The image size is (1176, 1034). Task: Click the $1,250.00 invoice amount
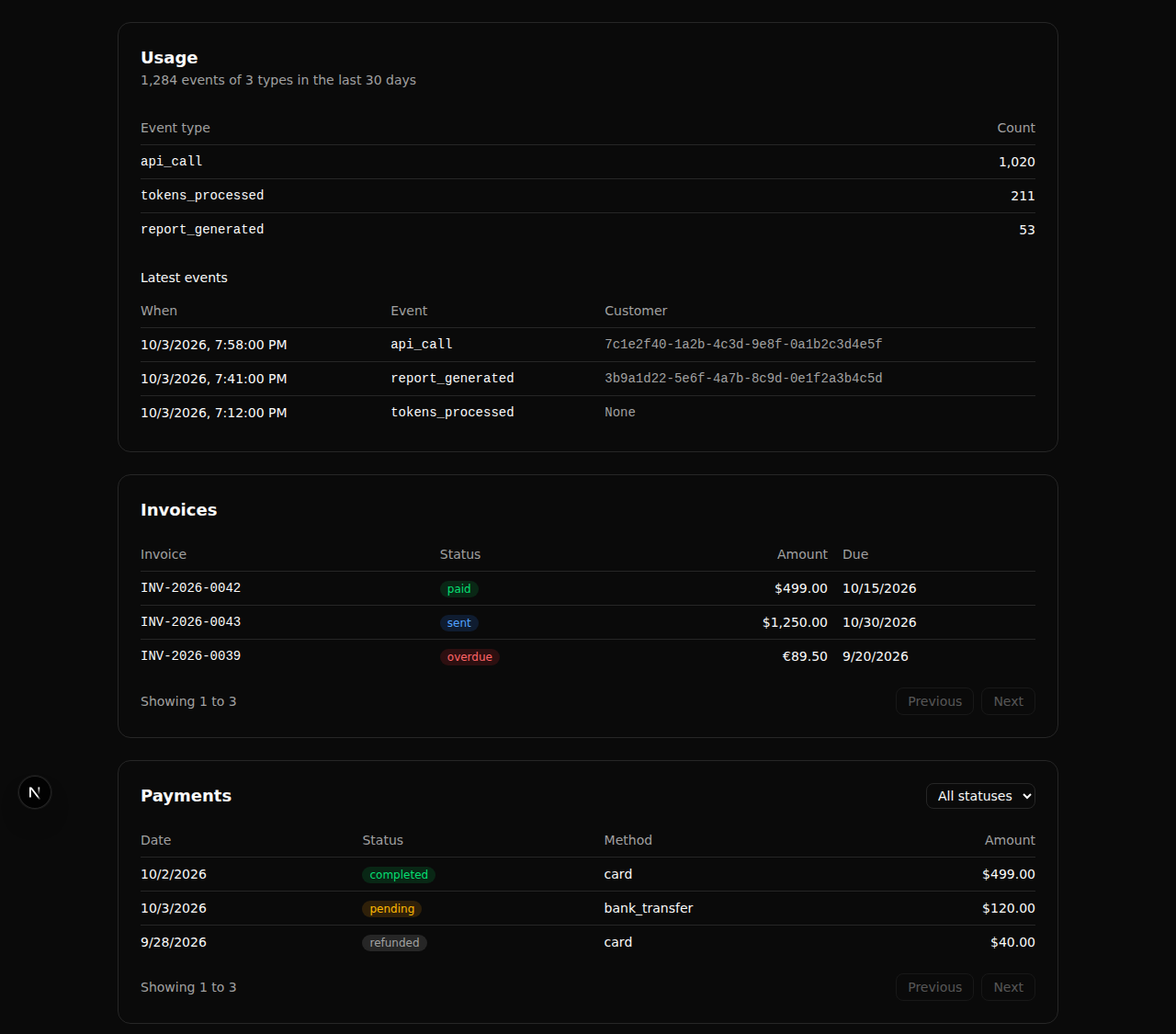pyautogui.click(x=795, y=622)
